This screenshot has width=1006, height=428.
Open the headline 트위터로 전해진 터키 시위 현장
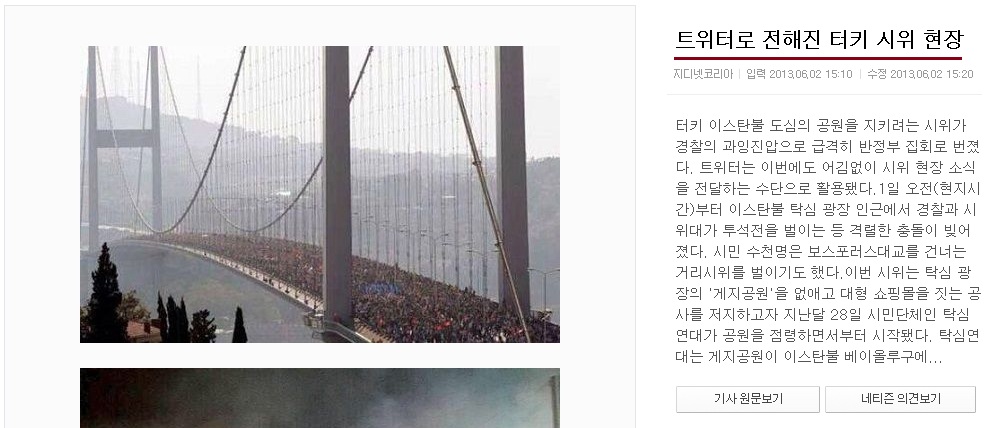[x=820, y=40]
